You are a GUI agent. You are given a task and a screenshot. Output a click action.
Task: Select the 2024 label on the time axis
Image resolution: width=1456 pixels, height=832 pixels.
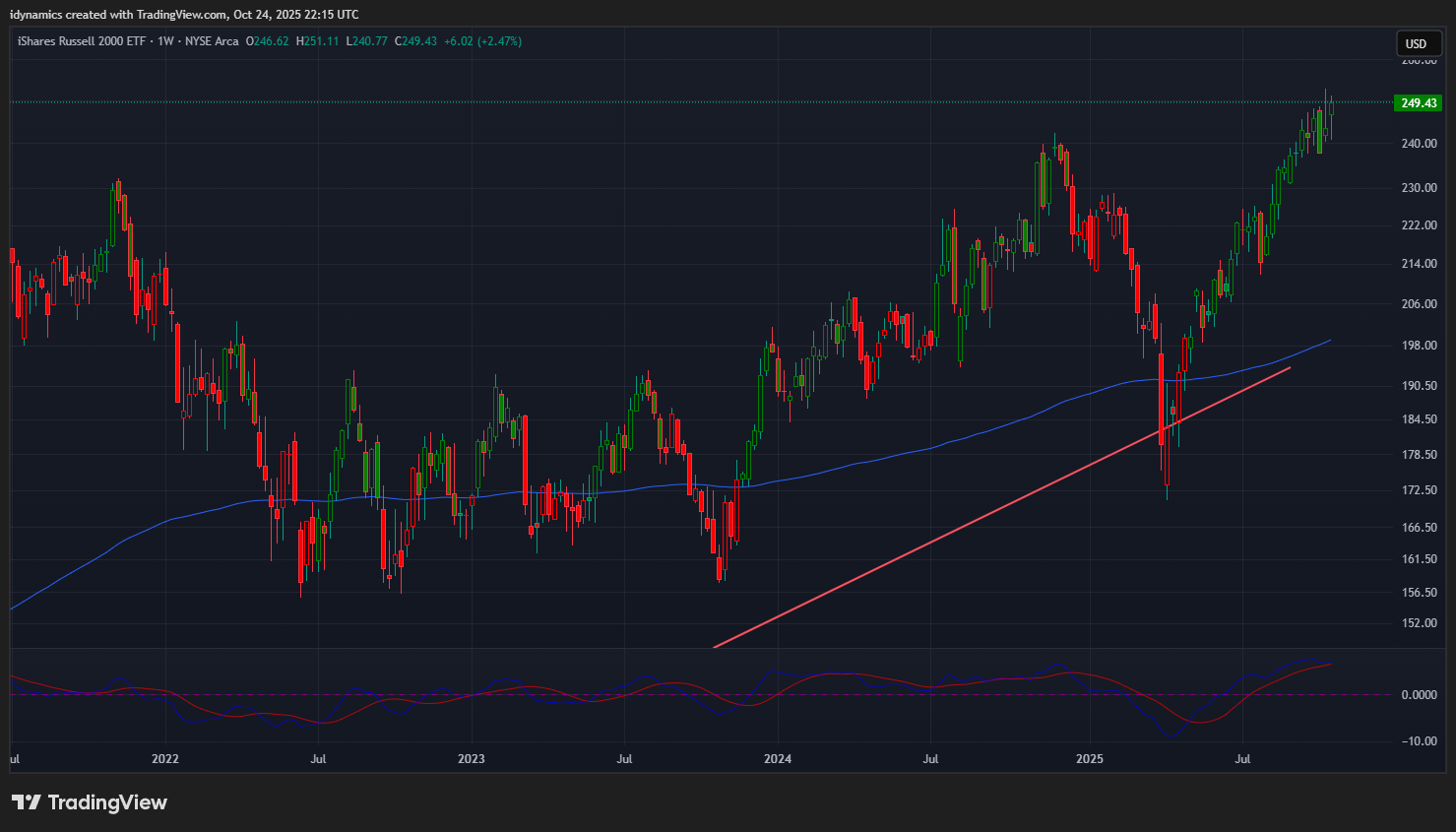(778, 759)
